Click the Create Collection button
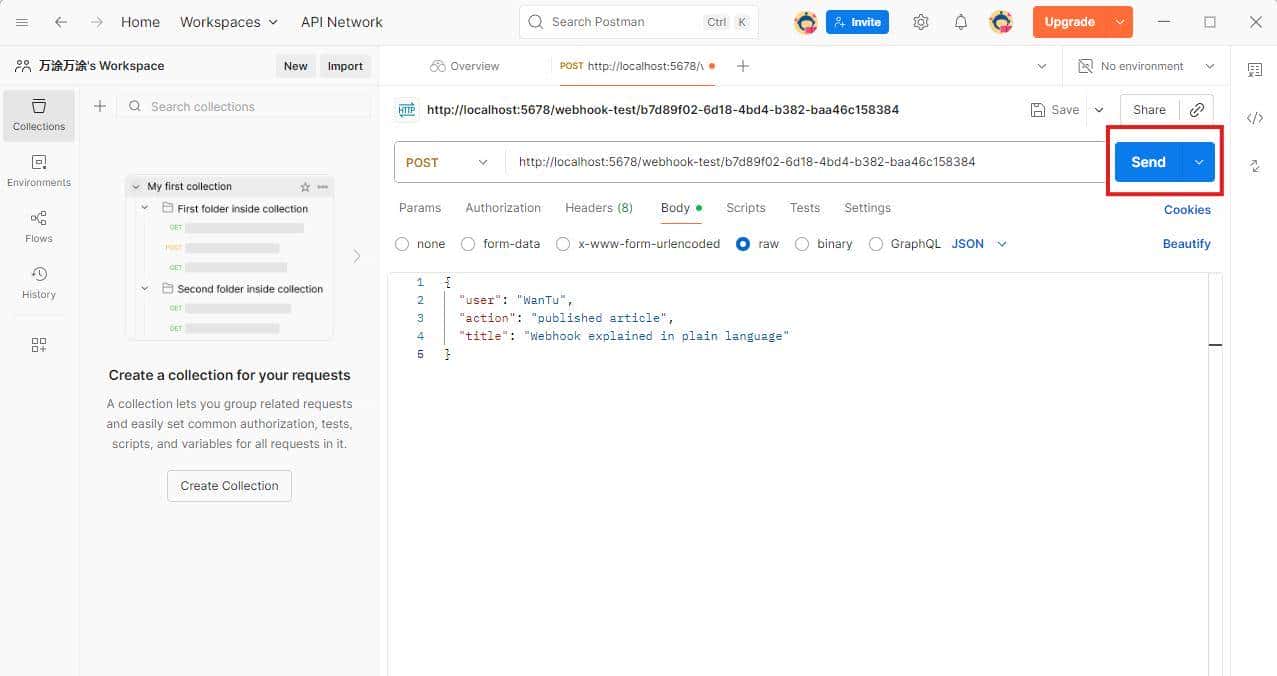The height and width of the screenshot is (676, 1277). pos(229,485)
